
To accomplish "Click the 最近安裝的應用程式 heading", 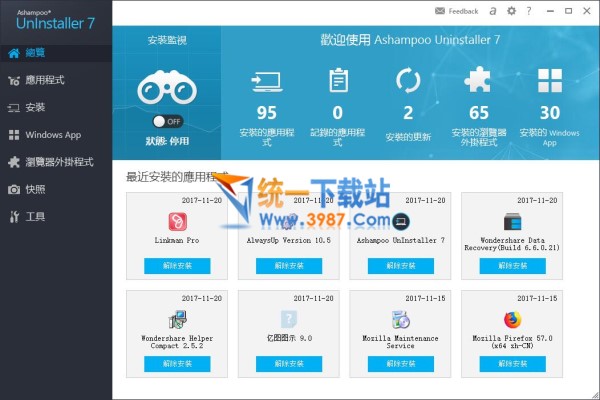I will point(177,177).
